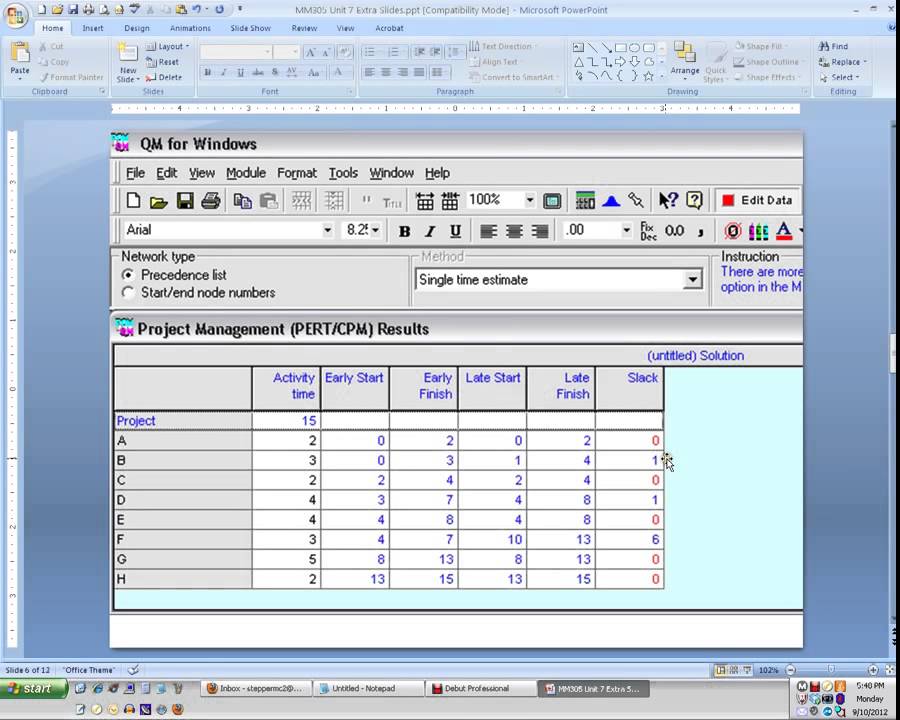Click the QM context help arrow-question icon

tap(668, 200)
